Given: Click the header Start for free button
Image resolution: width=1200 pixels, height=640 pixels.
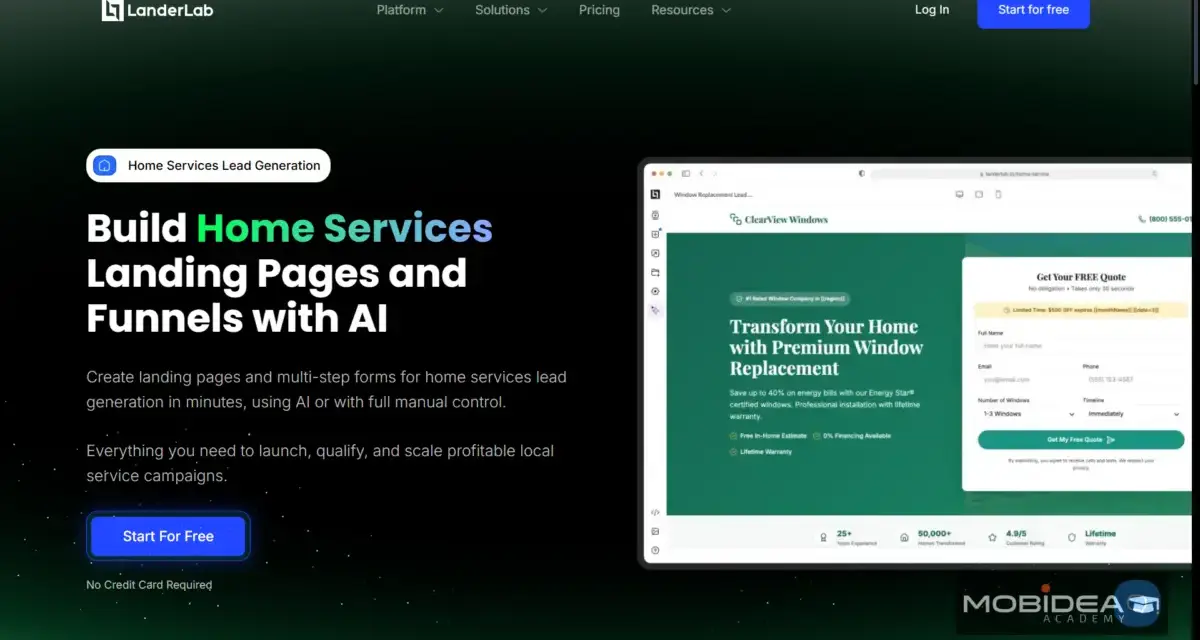Looking at the screenshot, I should 1033,10.
